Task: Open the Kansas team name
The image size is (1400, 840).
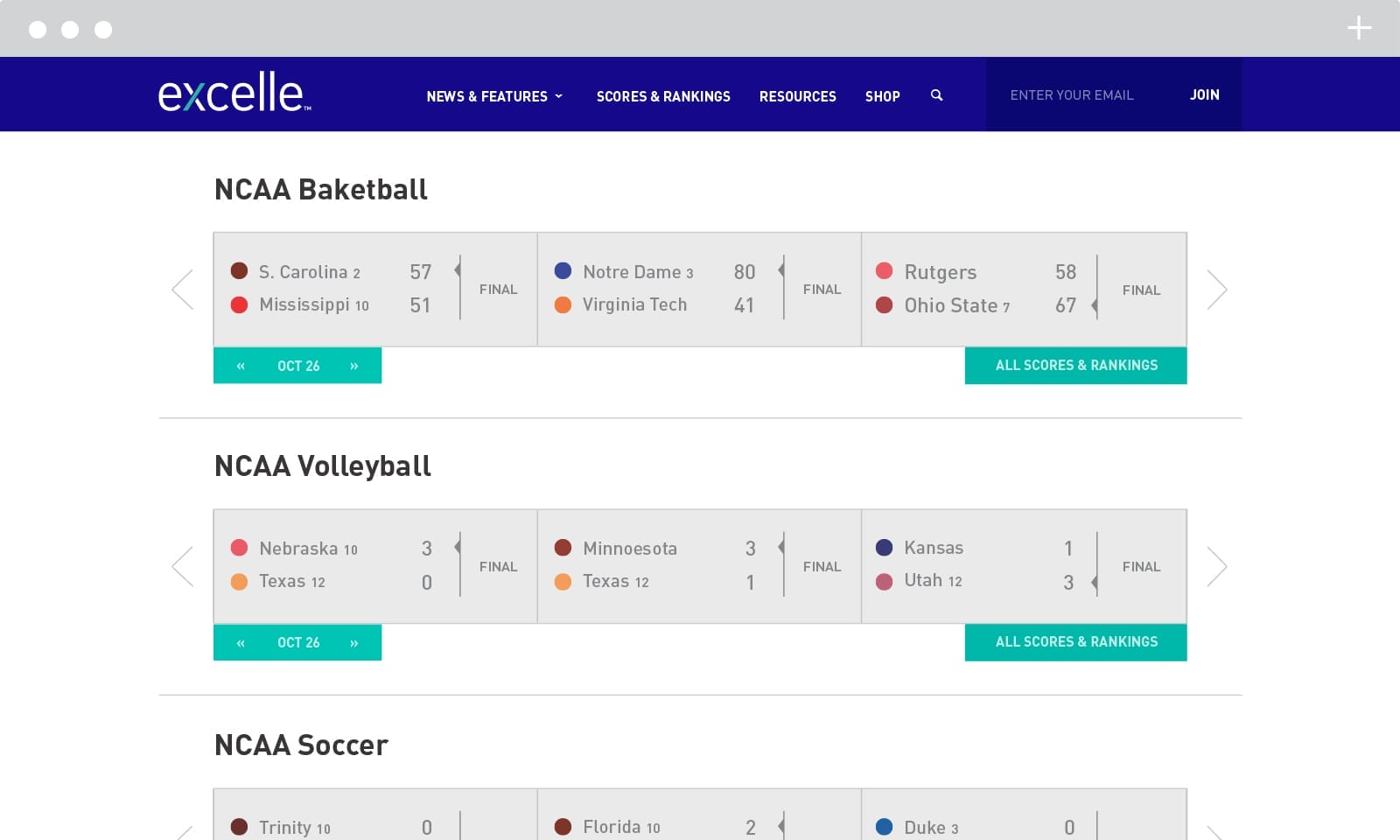Action: pos(934,548)
